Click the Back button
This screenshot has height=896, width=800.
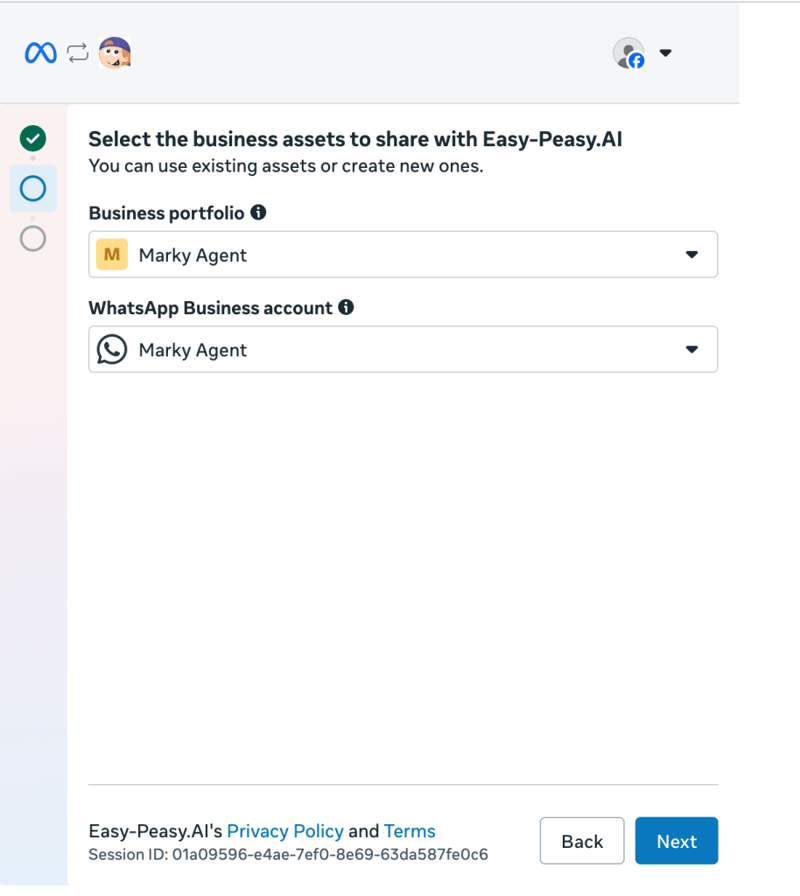tap(582, 841)
